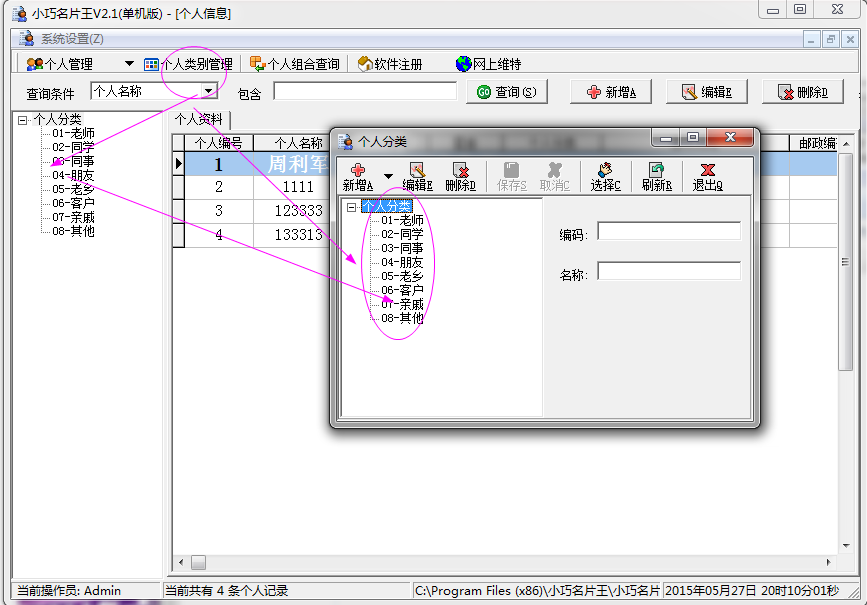
Task: Click status bar text 当前操作员: Admin
Action: click(x=69, y=591)
